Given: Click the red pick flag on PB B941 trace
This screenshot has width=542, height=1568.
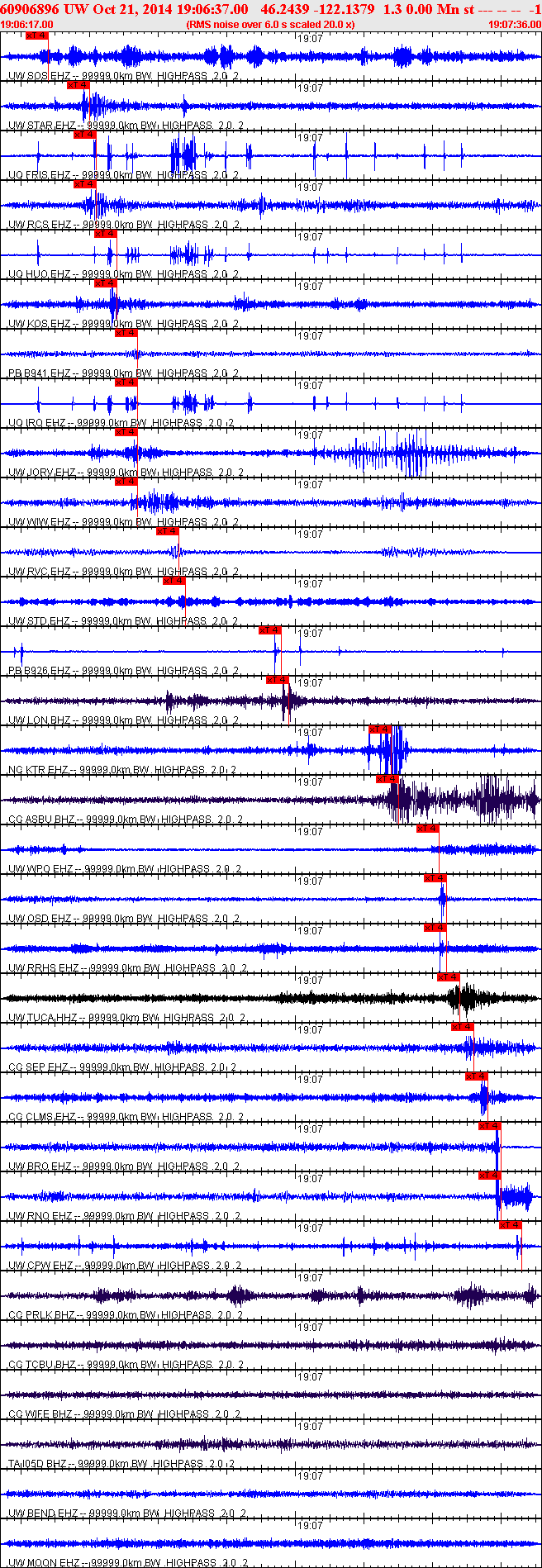Looking at the screenshot, I should point(126,333).
